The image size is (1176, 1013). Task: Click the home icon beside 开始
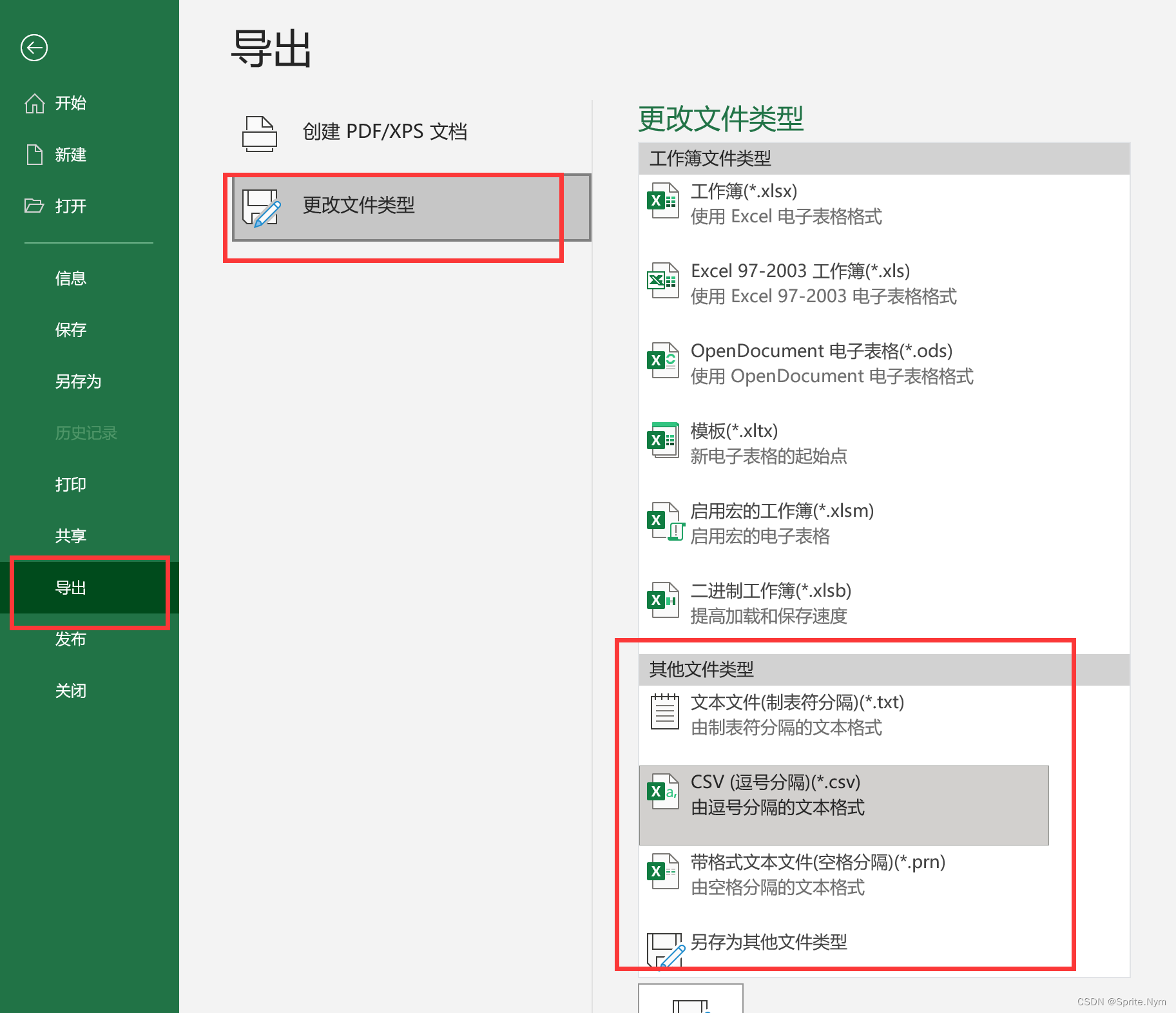tap(34, 103)
